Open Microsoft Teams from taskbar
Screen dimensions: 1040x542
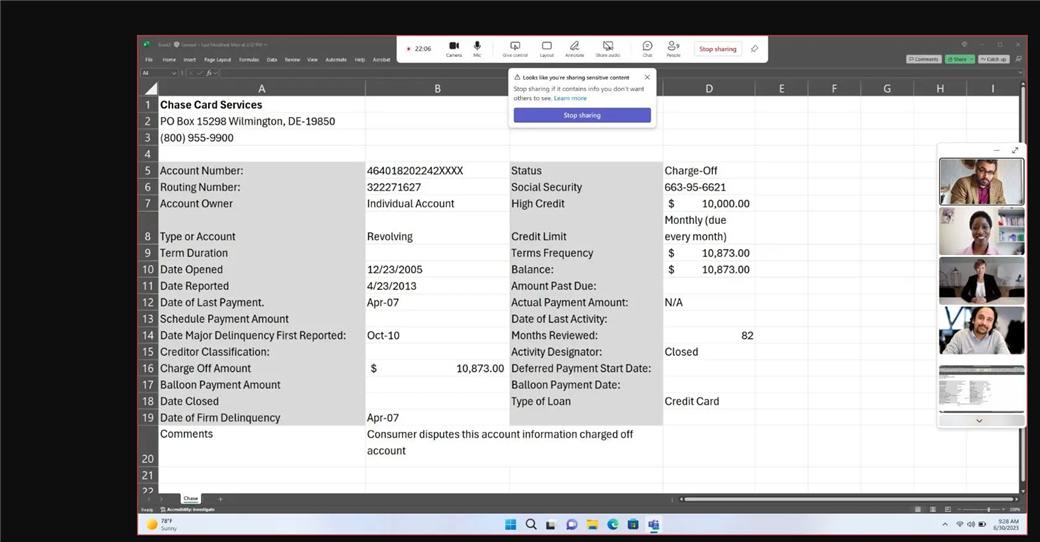(653, 524)
